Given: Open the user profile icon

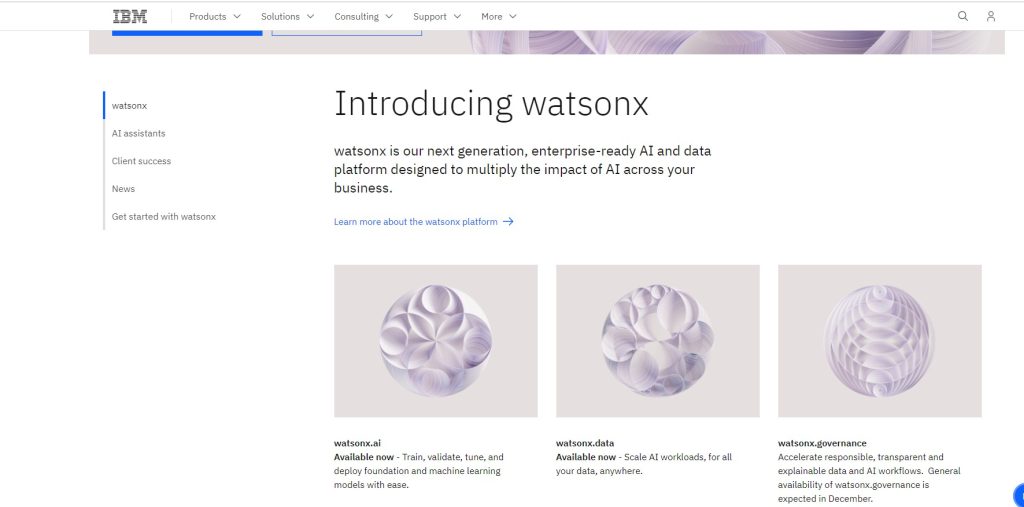Looking at the screenshot, I should pos(991,16).
